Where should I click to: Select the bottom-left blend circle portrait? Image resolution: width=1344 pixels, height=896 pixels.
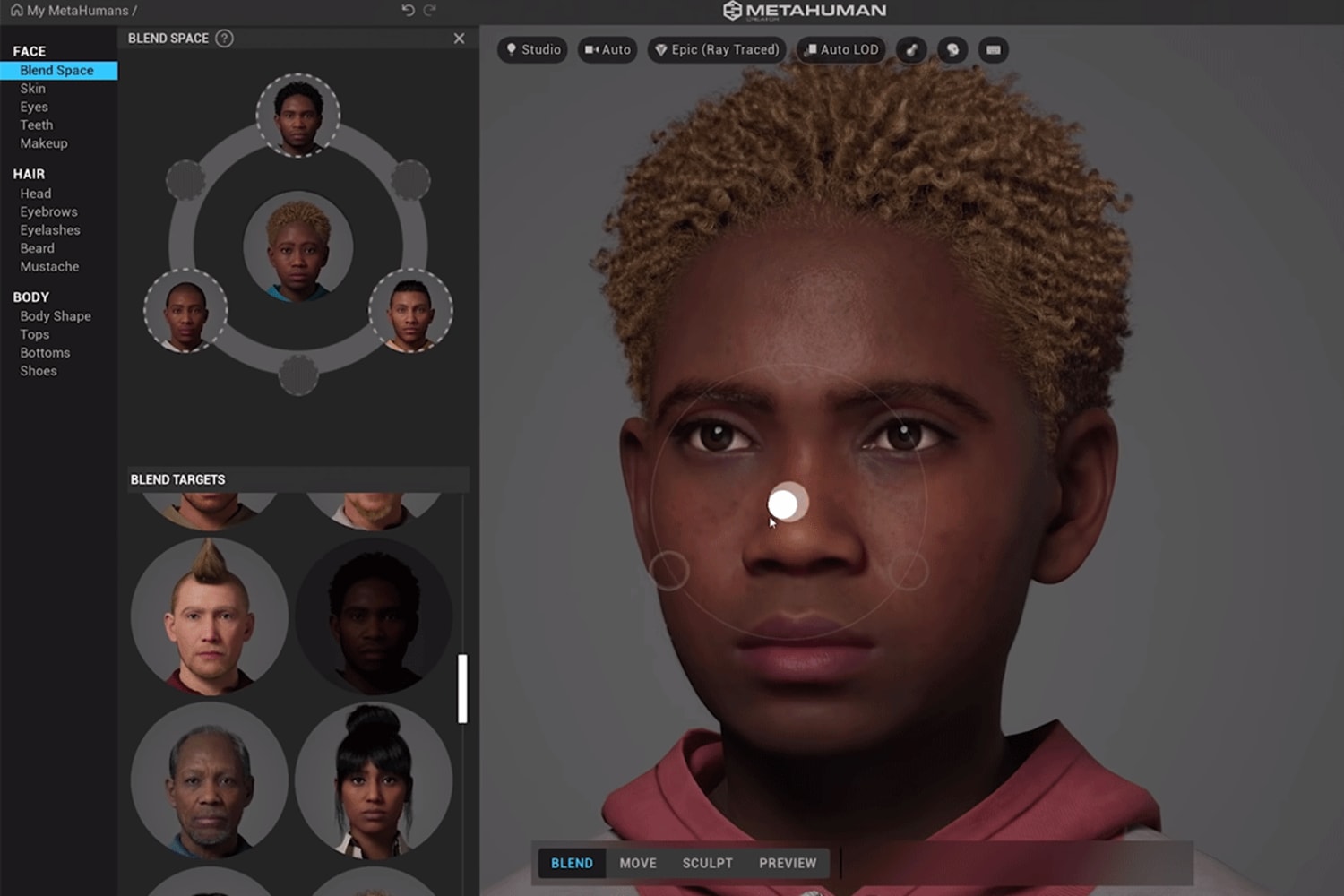[185, 310]
